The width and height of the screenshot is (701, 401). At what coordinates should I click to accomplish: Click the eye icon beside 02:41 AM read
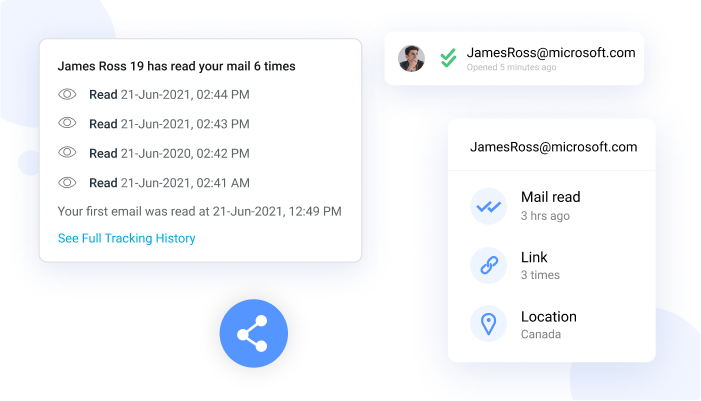(x=67, y=182)
